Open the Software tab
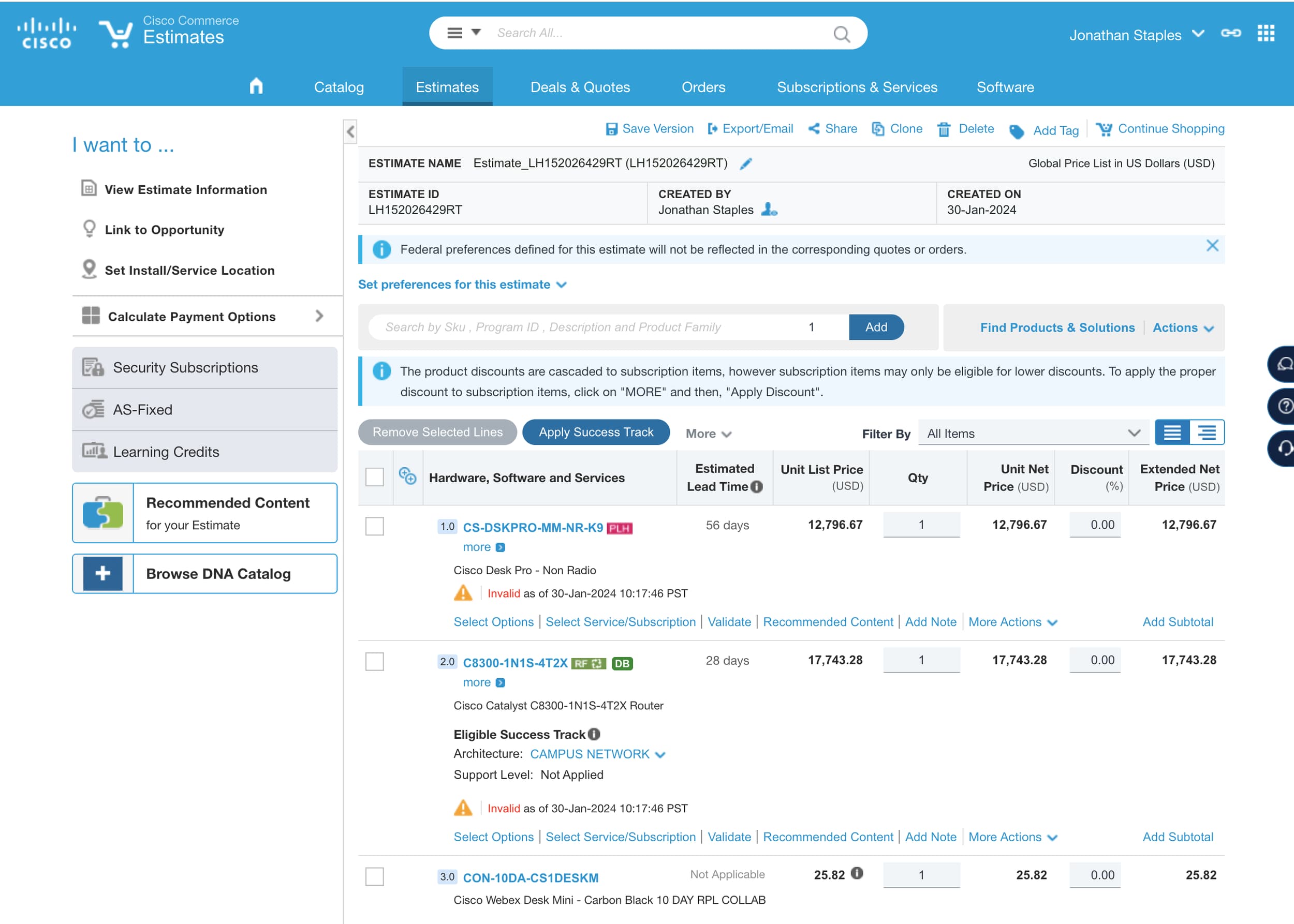1294x924 pixels. 1005,87
